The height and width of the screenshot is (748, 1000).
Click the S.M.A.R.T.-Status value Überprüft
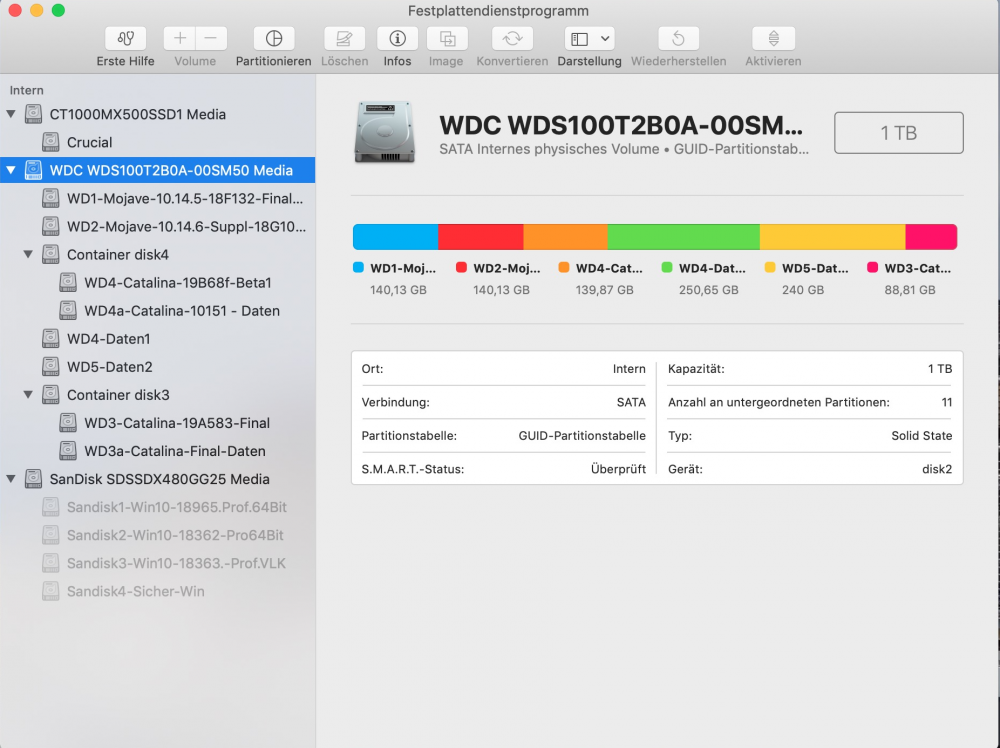click(x=618, y=469)
